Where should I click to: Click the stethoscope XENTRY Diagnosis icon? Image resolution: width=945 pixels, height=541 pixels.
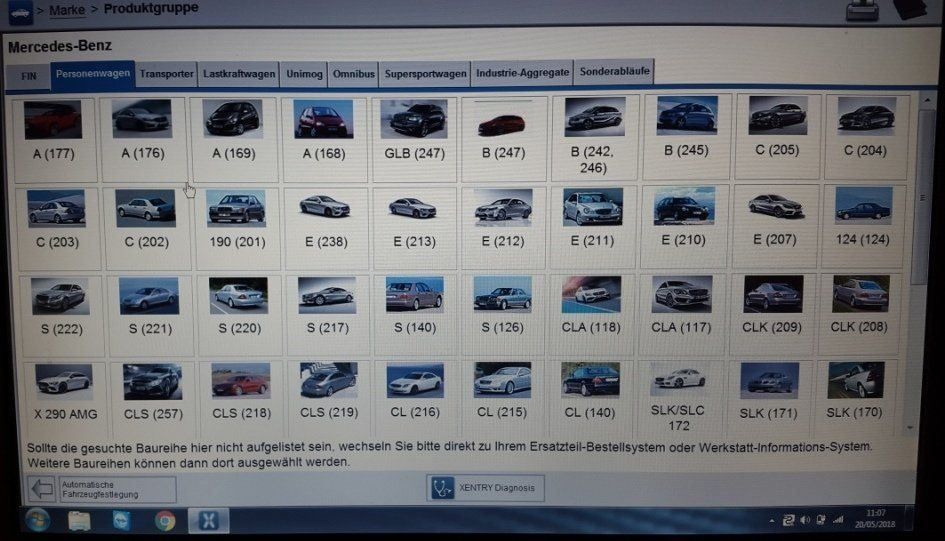point(442,489)
